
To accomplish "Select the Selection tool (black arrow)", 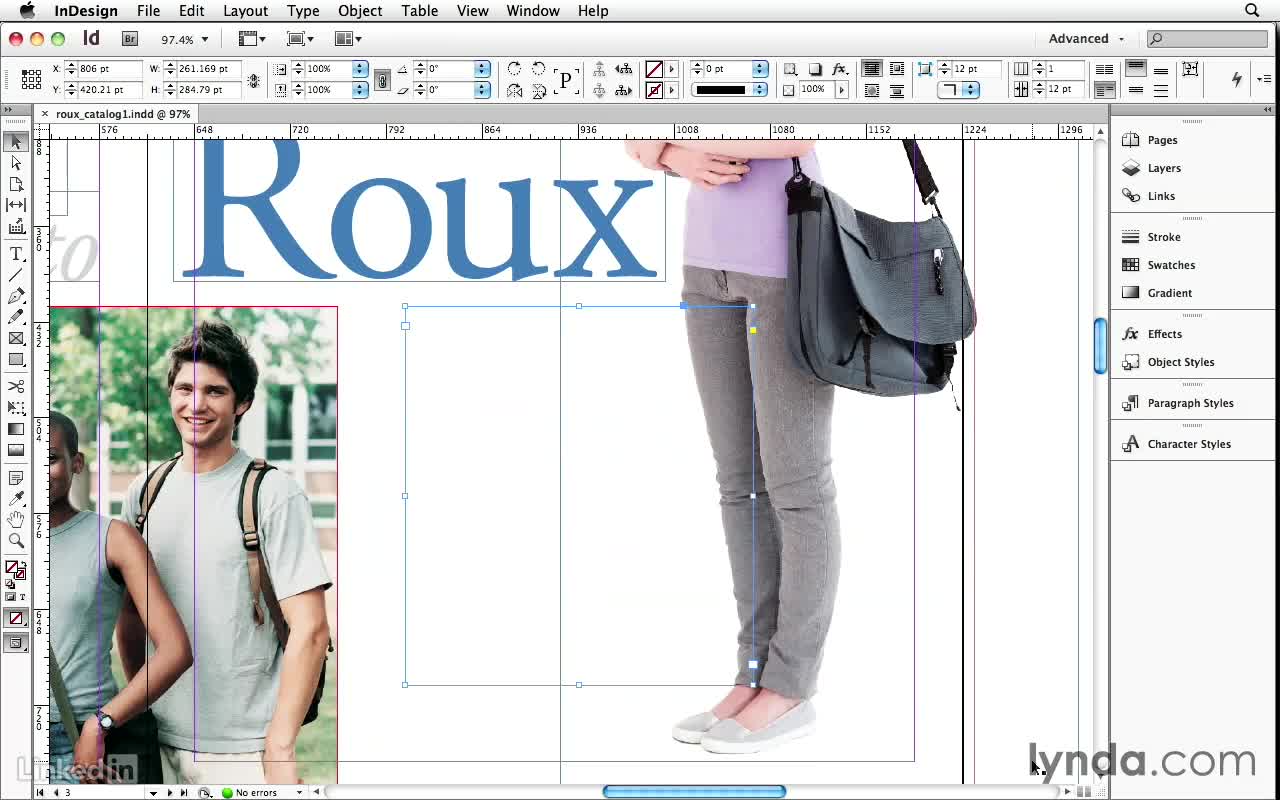I will [x=16, y=143].
